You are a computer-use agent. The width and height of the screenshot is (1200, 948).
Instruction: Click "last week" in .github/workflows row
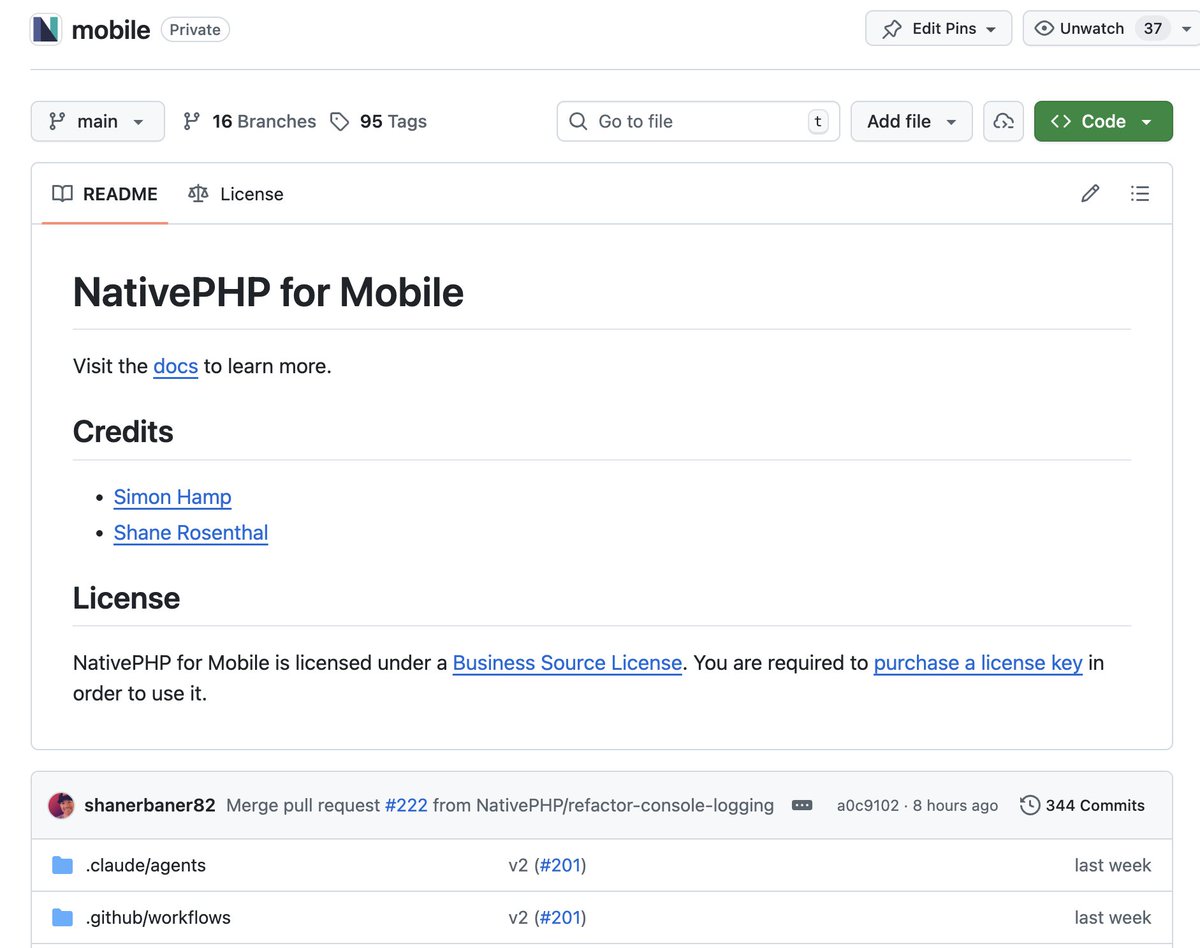click(1113, 917)
